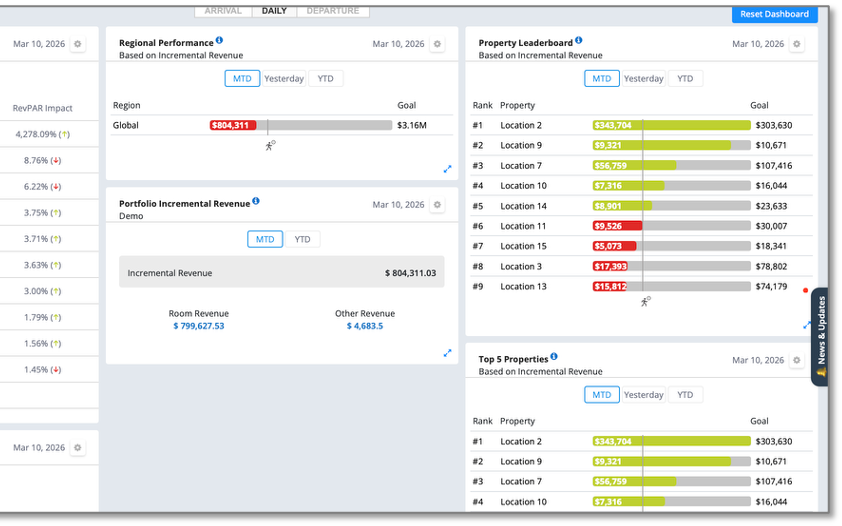The height and width of the screenshot is (526, 842).
Task: Switch Portfolio Incremental Revenue to YTD
Action: pos(302,239)
